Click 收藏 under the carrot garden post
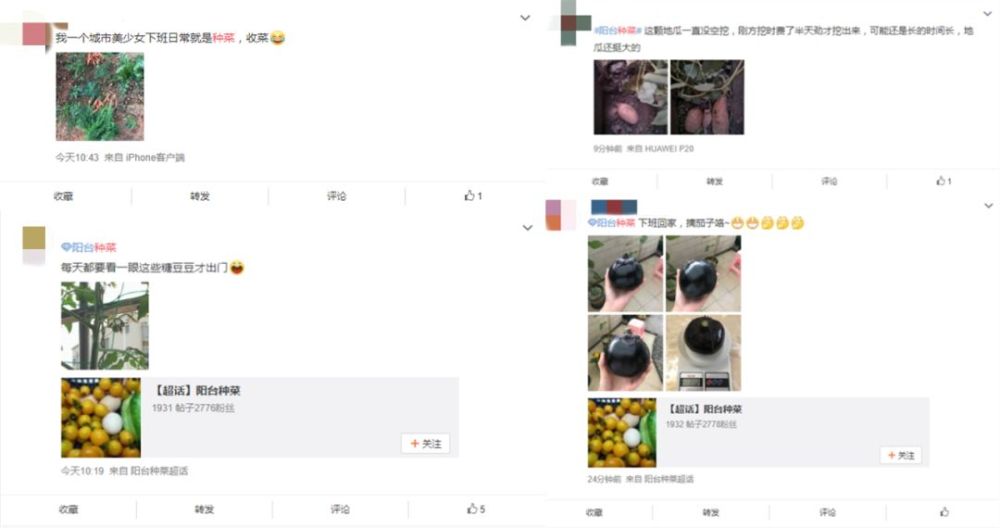 [x=63, y=196]
